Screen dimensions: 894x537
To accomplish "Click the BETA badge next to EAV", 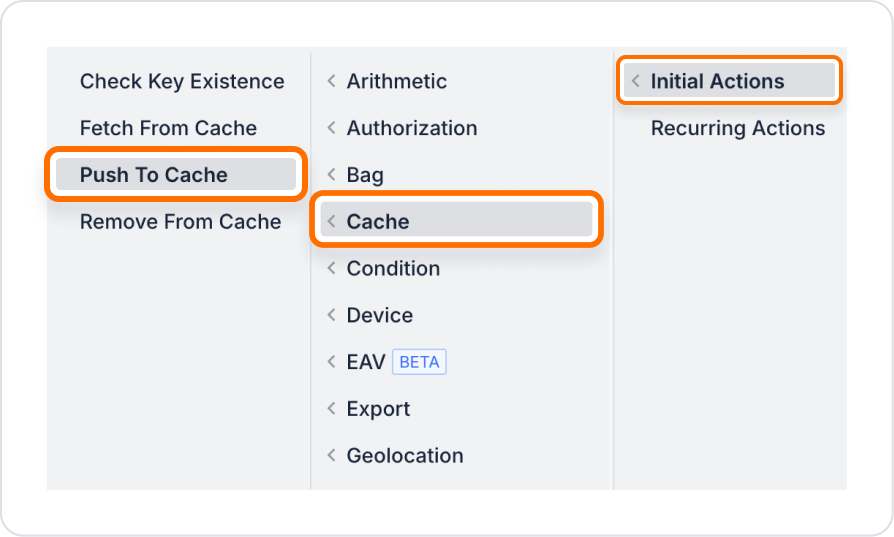I will tap(419, 362).
